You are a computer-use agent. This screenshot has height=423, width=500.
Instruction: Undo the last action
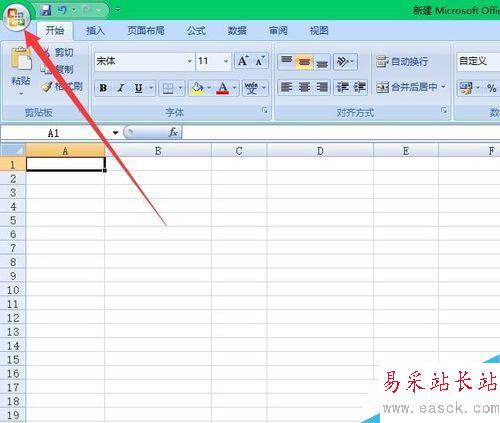[62, 10]
